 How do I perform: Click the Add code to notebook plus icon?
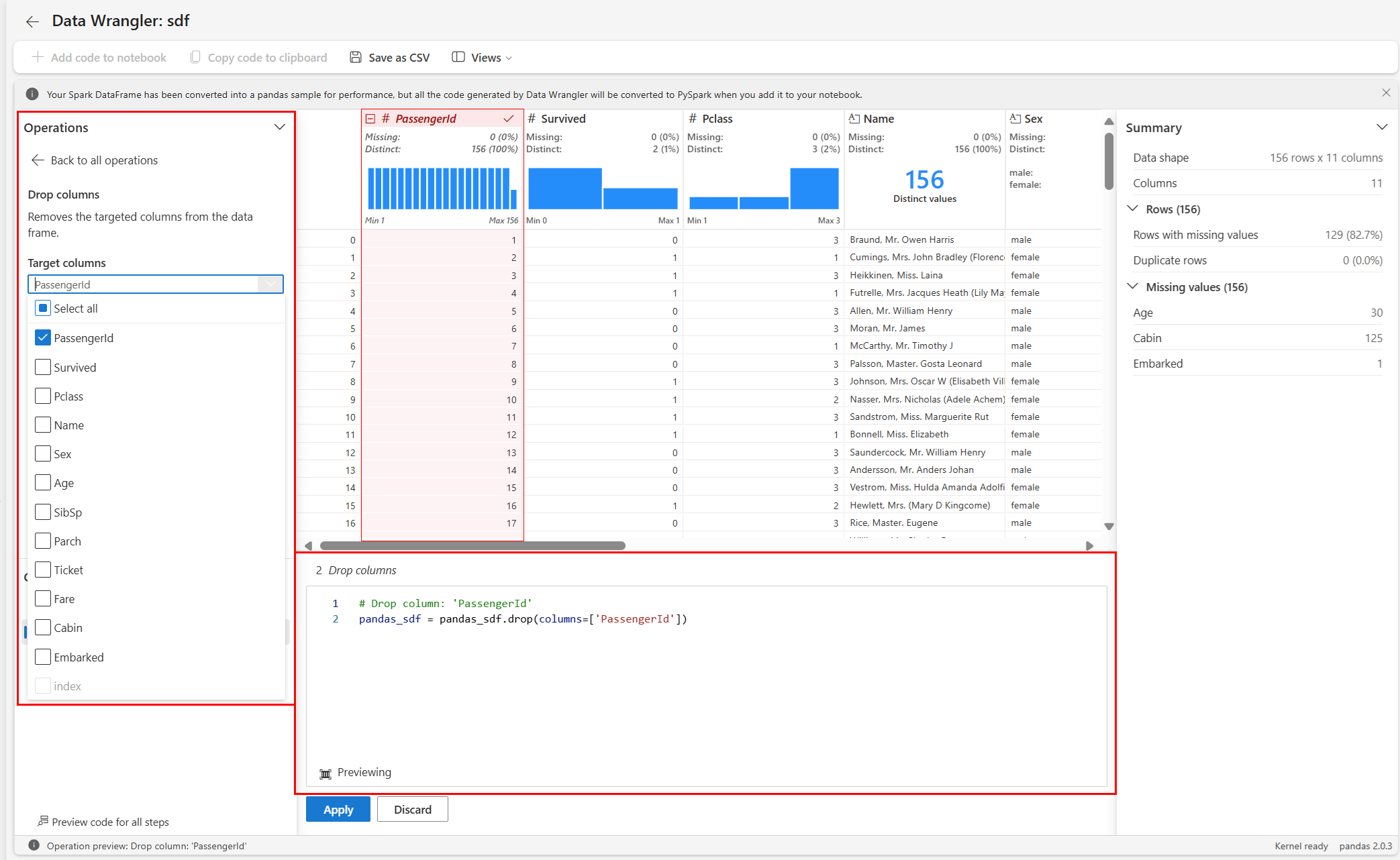coord(38,57)
